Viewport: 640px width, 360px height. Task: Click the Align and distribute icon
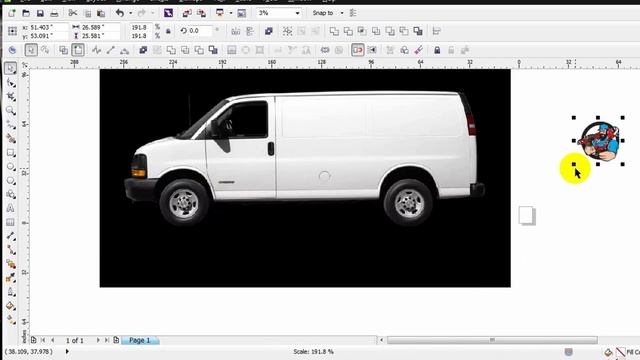point(436,31)
